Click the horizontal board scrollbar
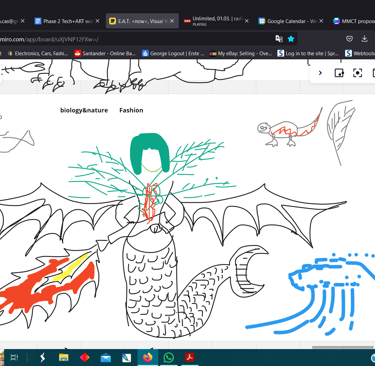 click(343, 347)
